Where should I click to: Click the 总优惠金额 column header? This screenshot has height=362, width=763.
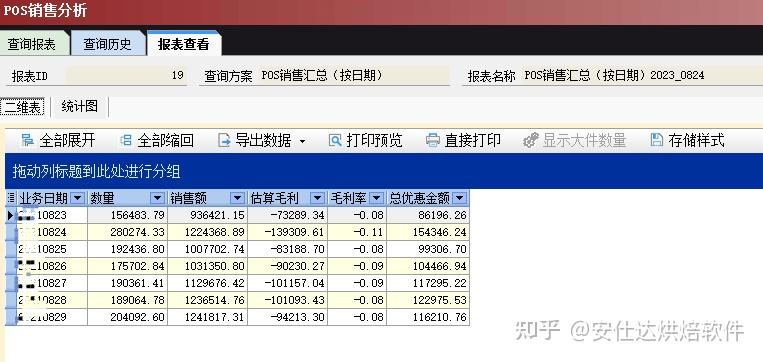pyautogui.click(x=428, y=198)
